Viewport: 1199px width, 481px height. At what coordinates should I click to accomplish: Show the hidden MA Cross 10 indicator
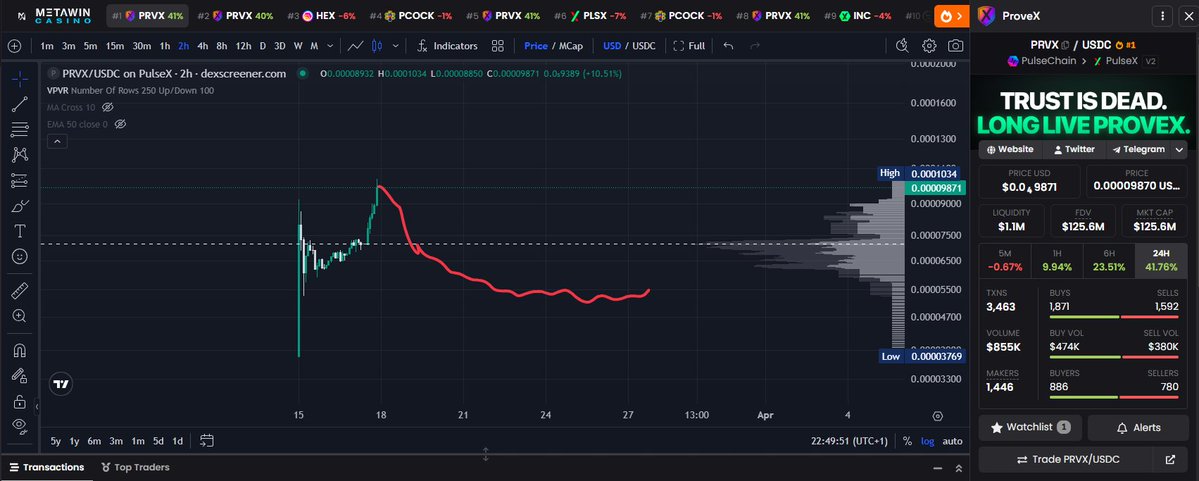(x=108, y=107)
